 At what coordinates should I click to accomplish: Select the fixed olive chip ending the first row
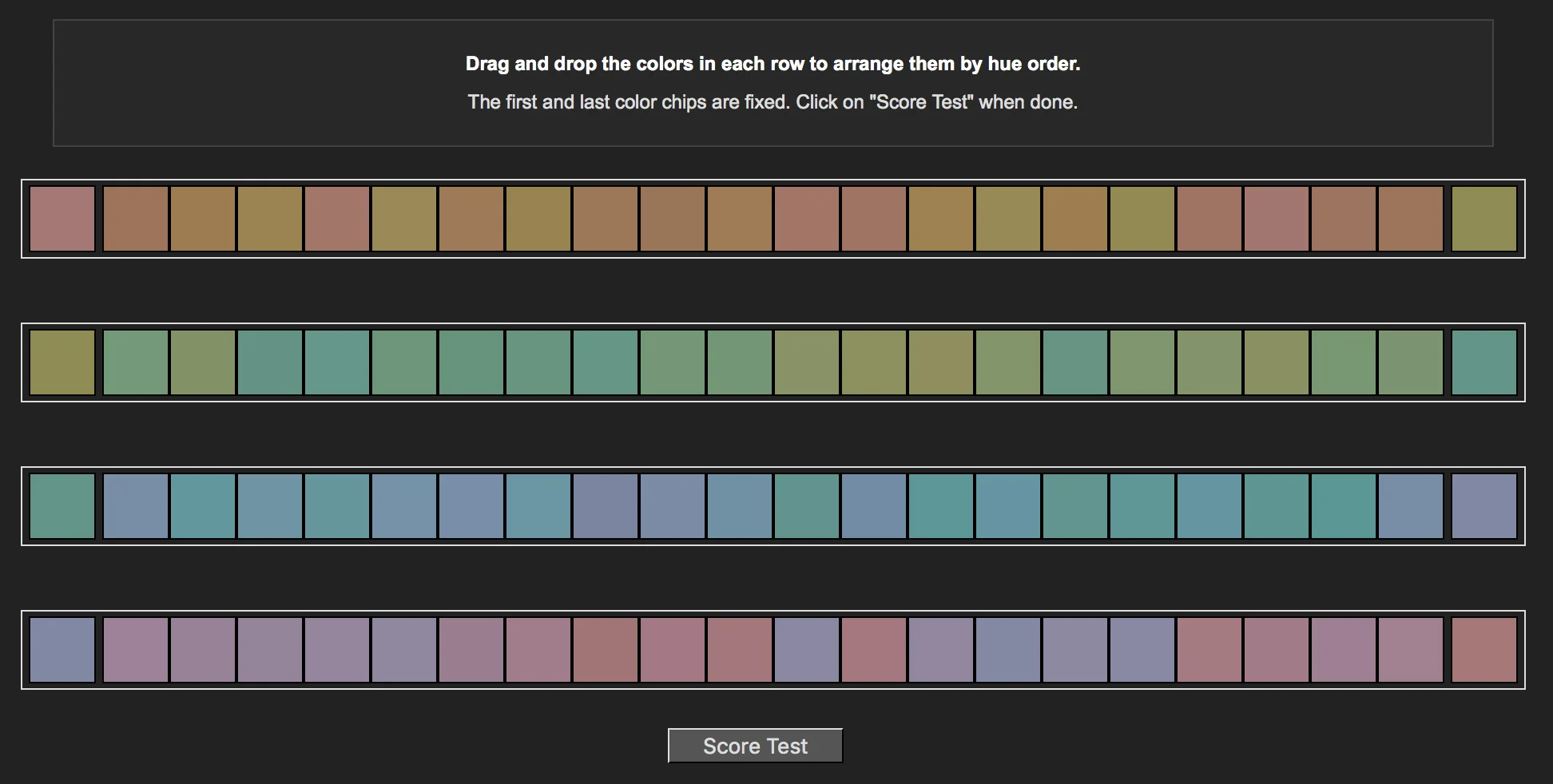click(1484, 219)
